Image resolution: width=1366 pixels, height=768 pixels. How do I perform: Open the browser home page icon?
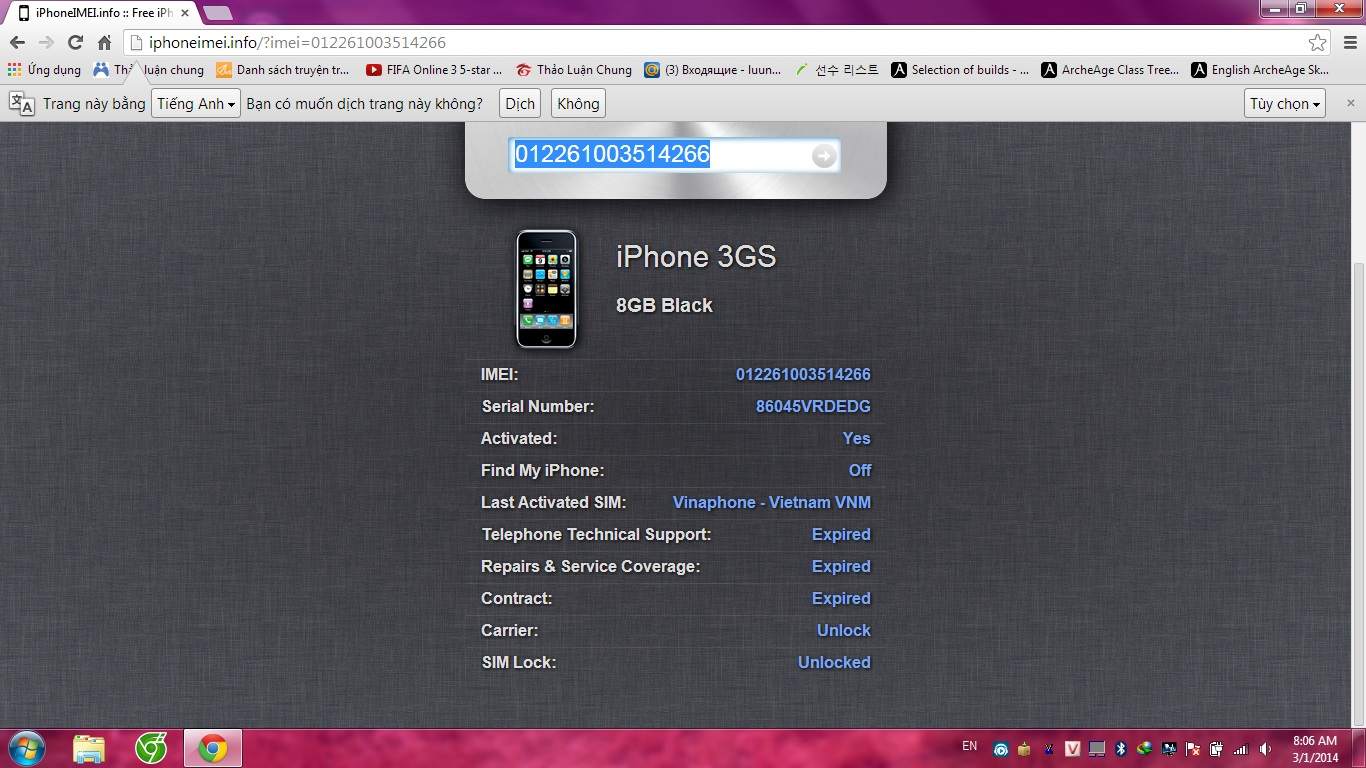pos(104,42)
